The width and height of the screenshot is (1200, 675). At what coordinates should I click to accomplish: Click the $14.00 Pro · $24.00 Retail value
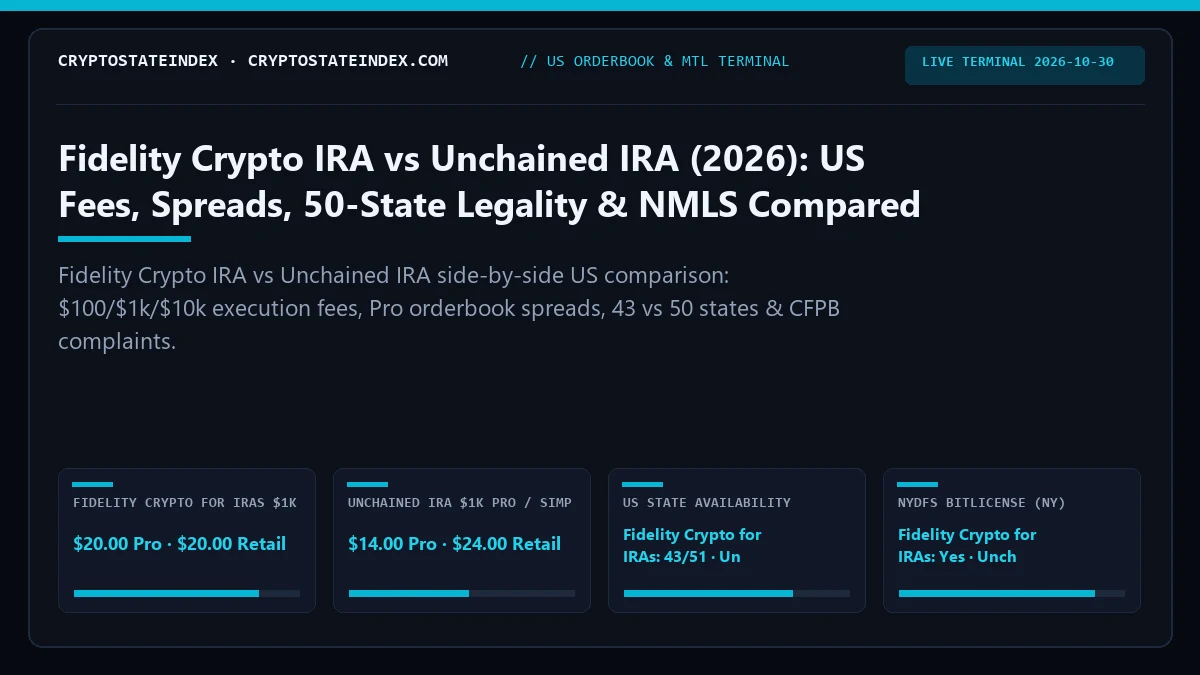click(x=454, y=544)
